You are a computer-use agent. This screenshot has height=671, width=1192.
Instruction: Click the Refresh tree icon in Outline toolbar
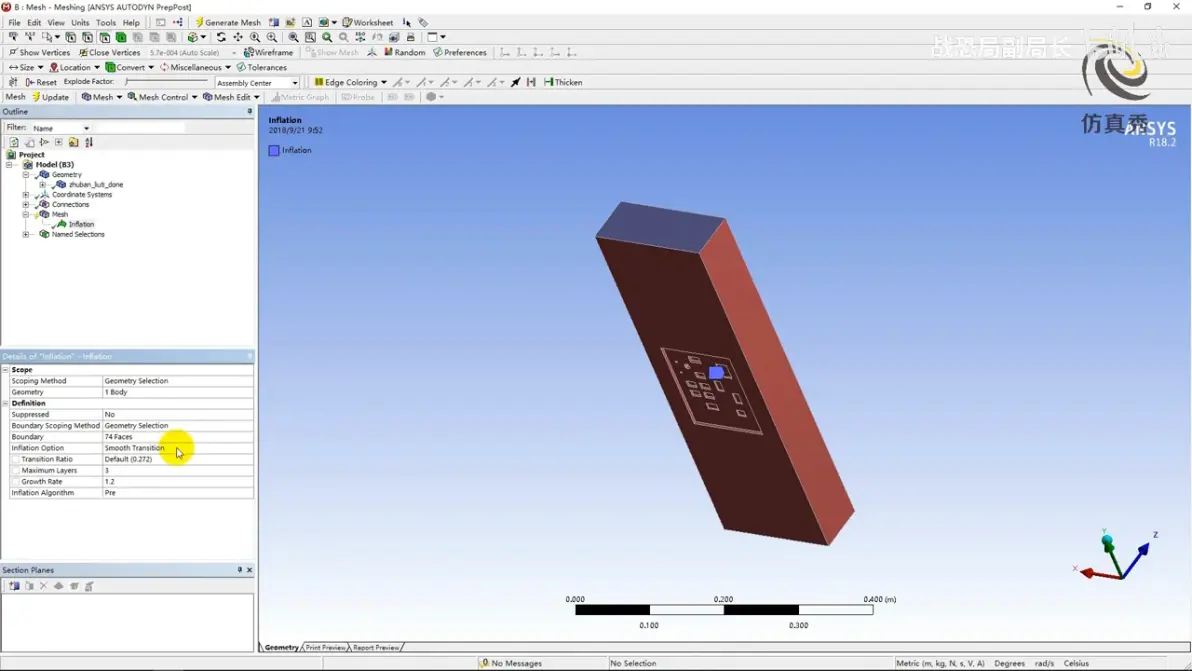14,142
